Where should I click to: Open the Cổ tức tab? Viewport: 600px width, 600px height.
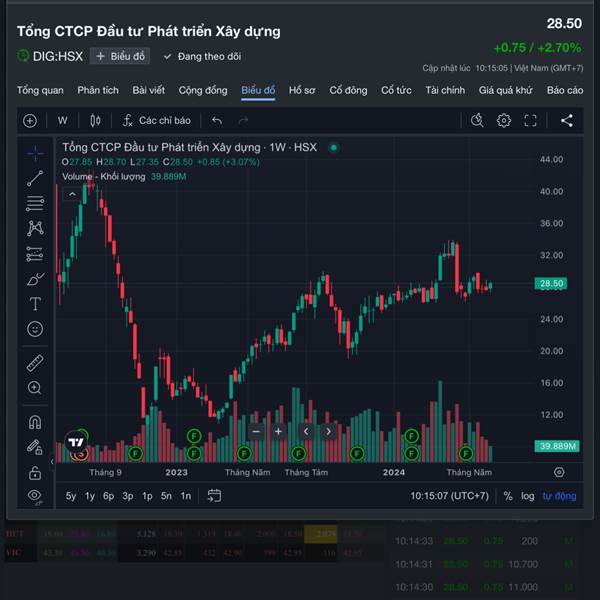point(396,90)
